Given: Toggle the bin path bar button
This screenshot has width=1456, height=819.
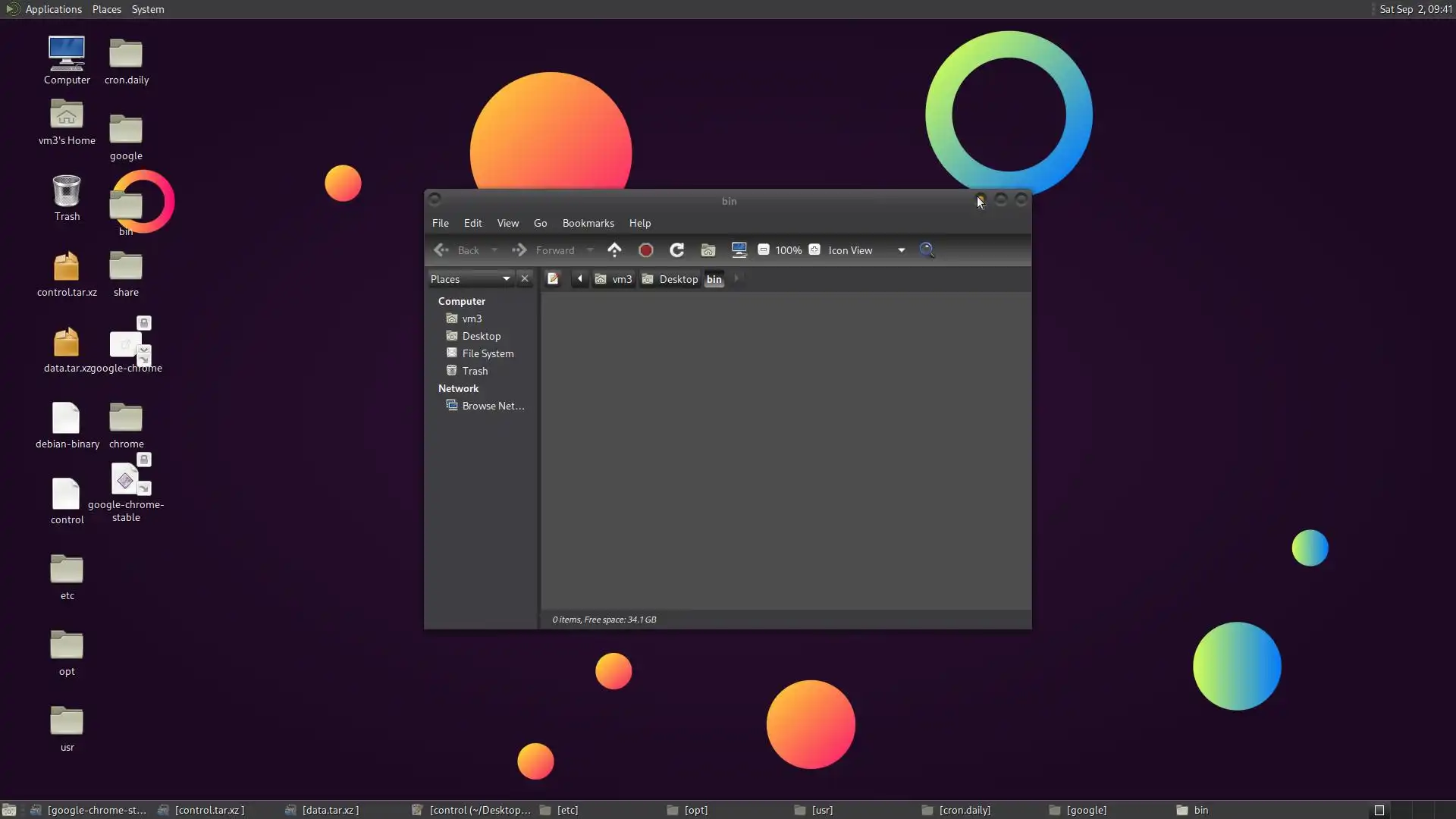Looking at the screenshot, I should (x=714, y=279).
